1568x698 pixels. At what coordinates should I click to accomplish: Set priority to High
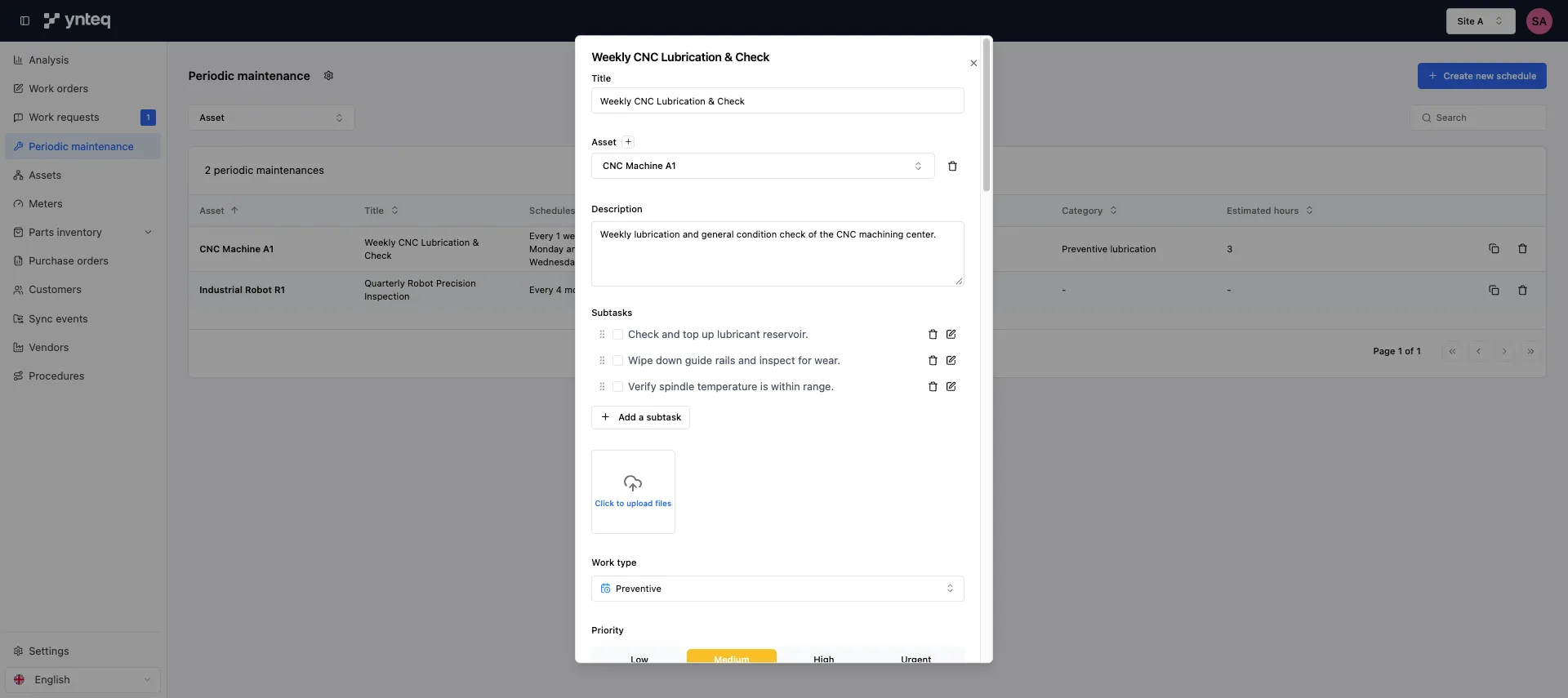tap(824, 656)
